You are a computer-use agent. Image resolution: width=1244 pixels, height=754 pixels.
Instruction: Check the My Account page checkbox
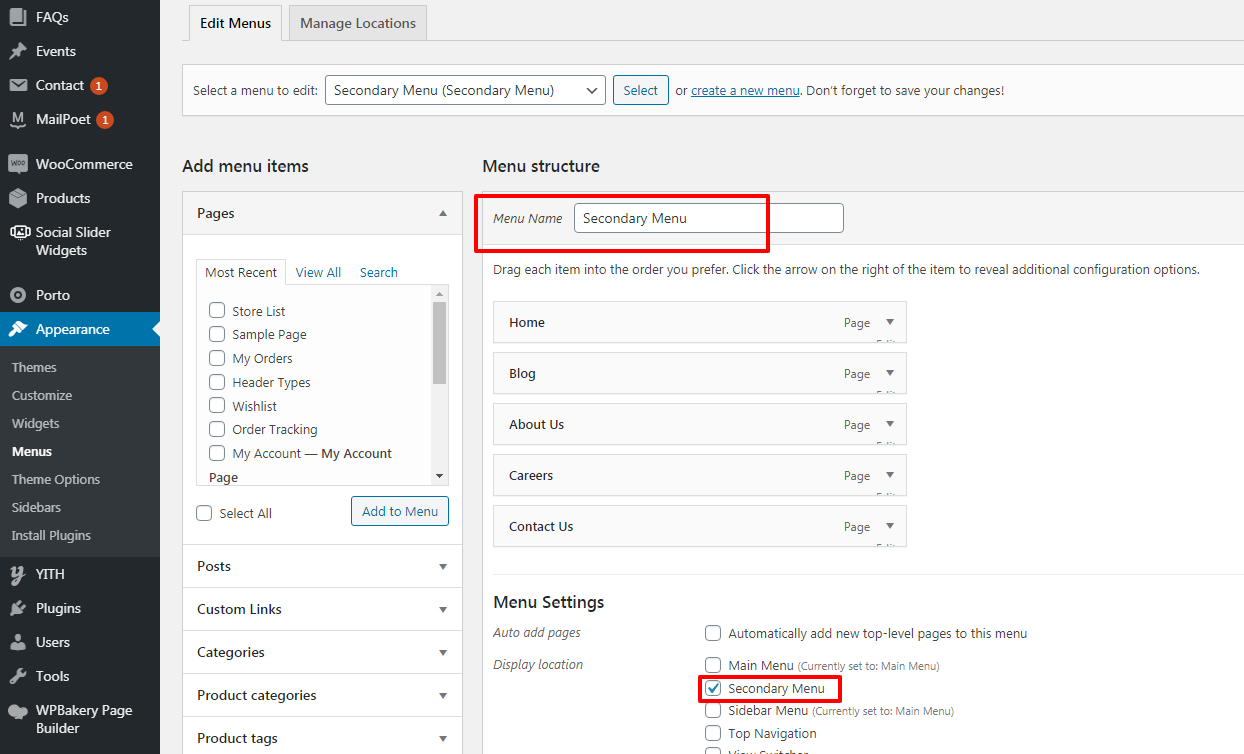[217, 453]
